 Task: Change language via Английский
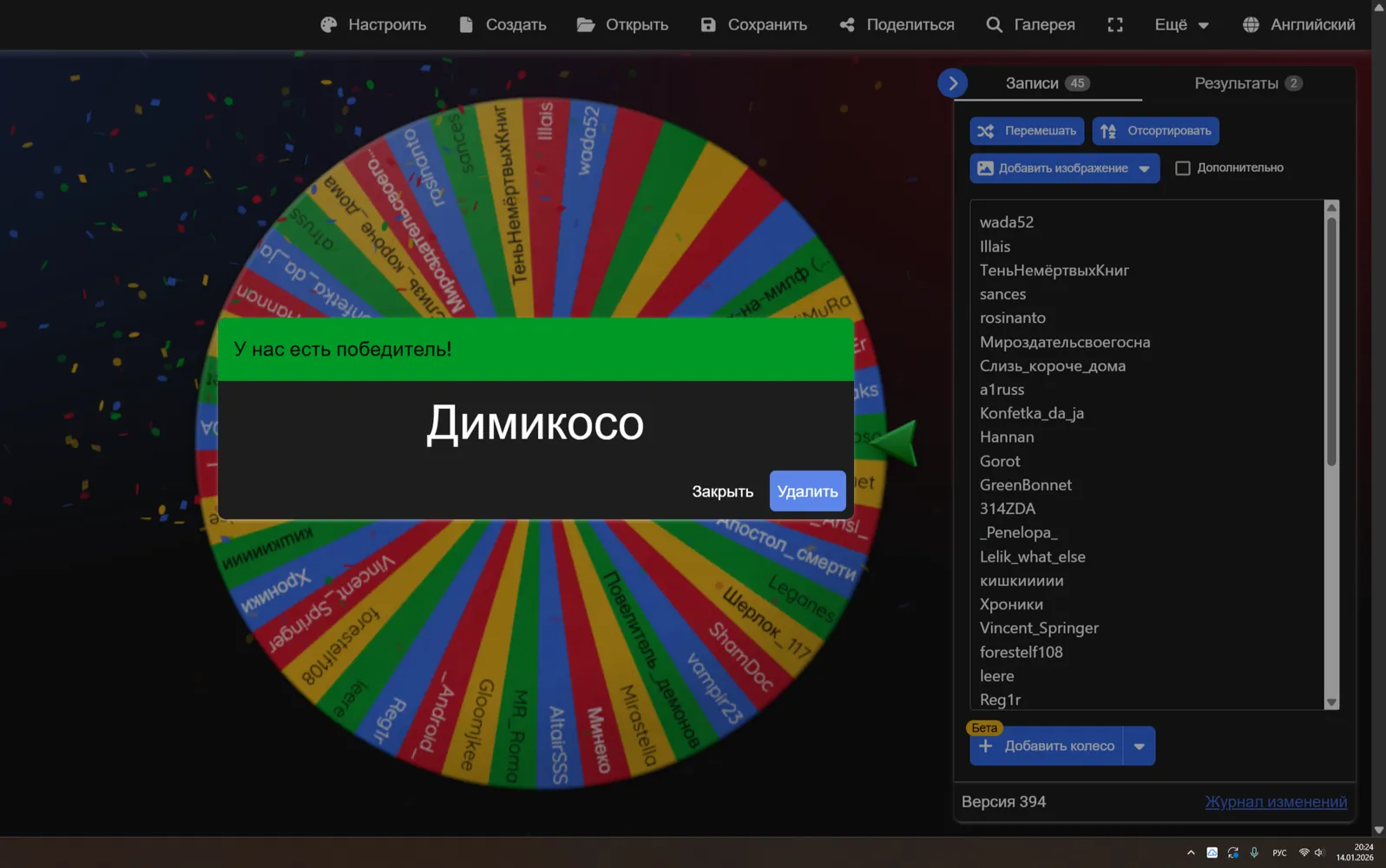pyautogui.click(x=1298, y=24)
